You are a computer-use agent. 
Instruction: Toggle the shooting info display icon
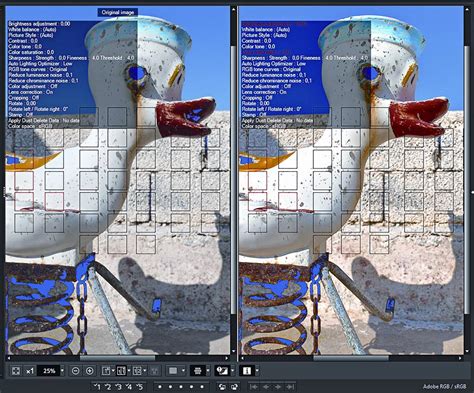tap(246, 371)
